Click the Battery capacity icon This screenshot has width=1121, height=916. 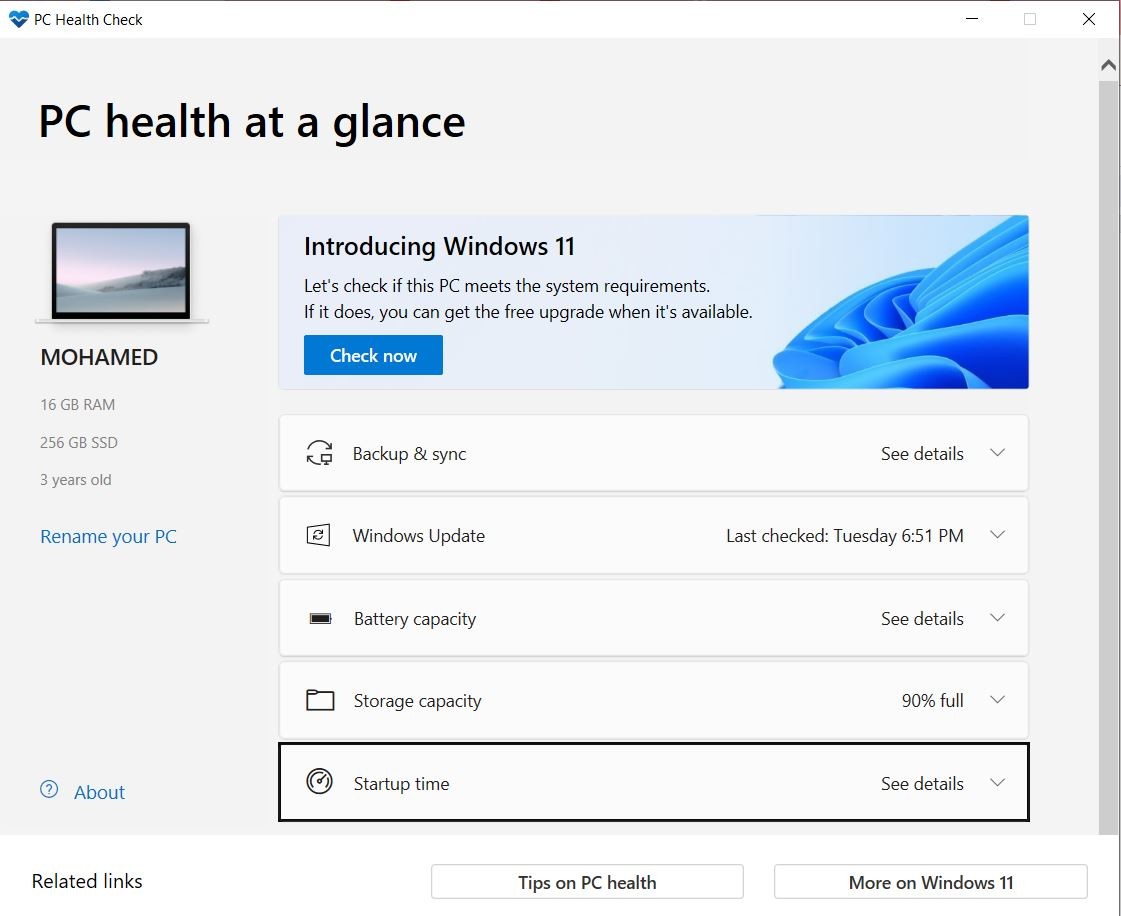[x=320, y=619]
